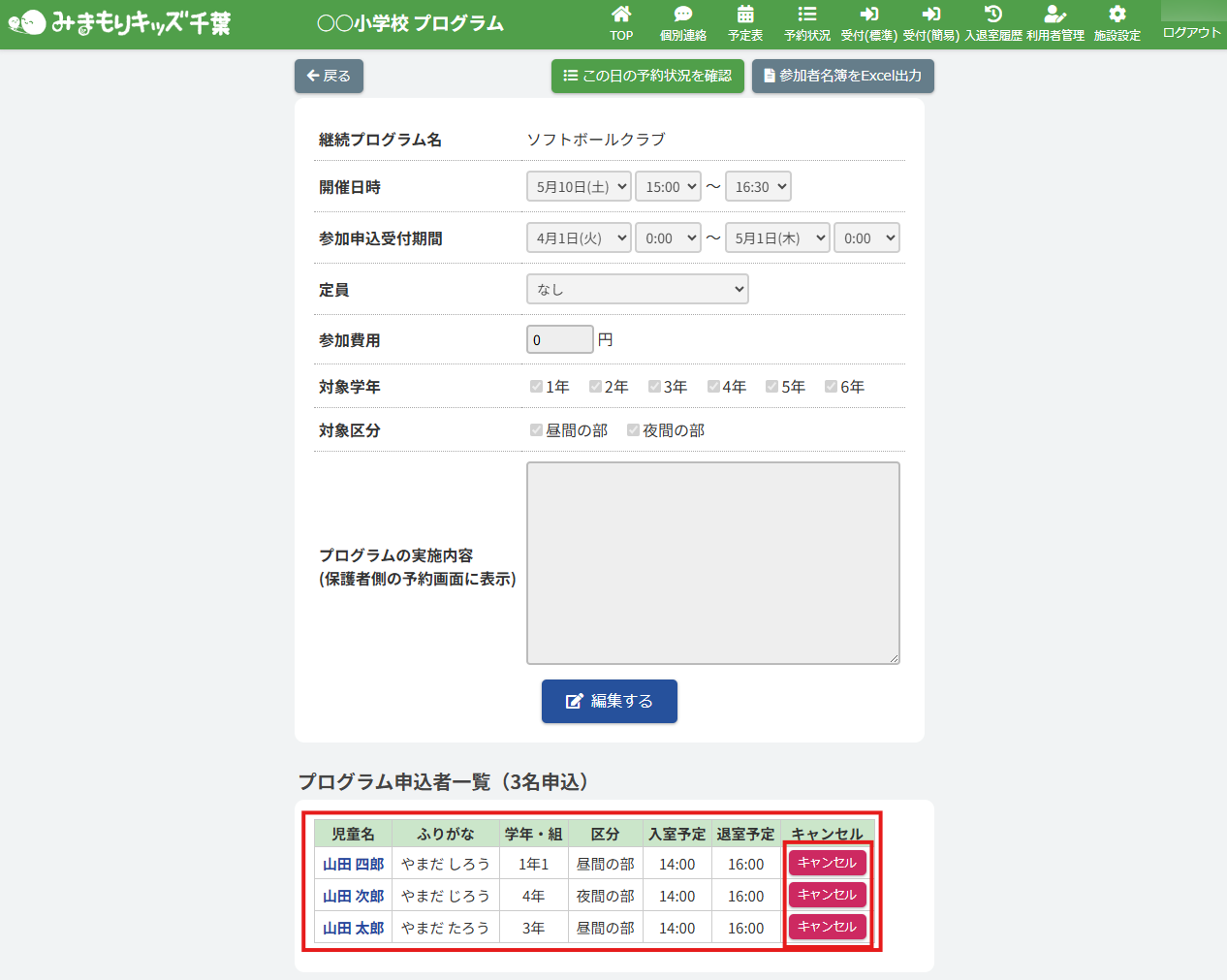Viewport: 1227px width, 980px height.
Task: Cancel 山田 四郎's application
Action: click(x=827, y=863)
